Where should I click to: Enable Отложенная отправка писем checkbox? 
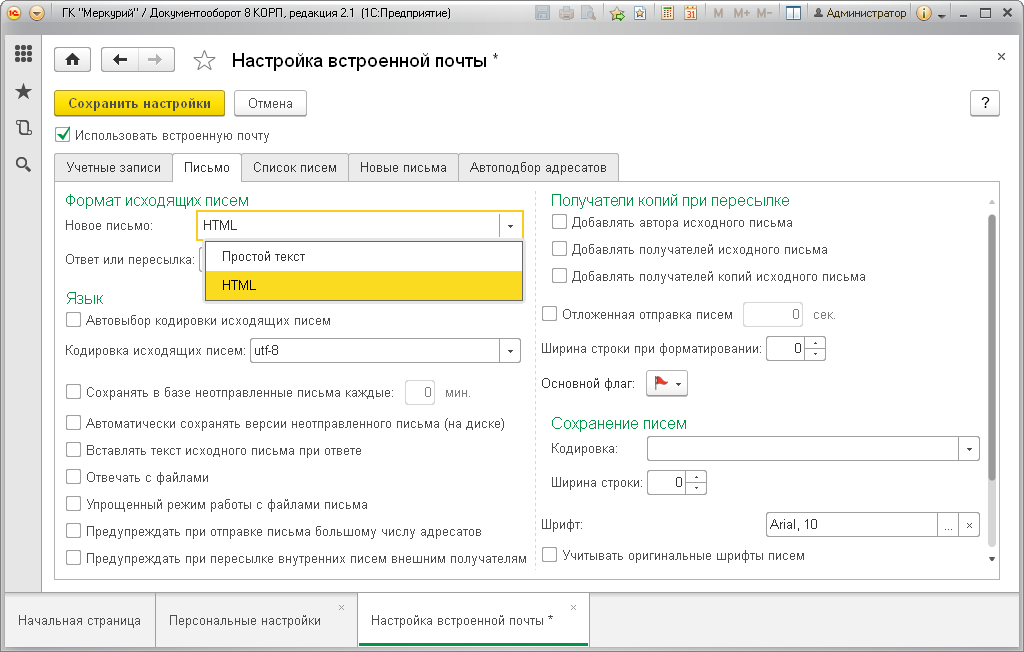(x=549, y=314)
